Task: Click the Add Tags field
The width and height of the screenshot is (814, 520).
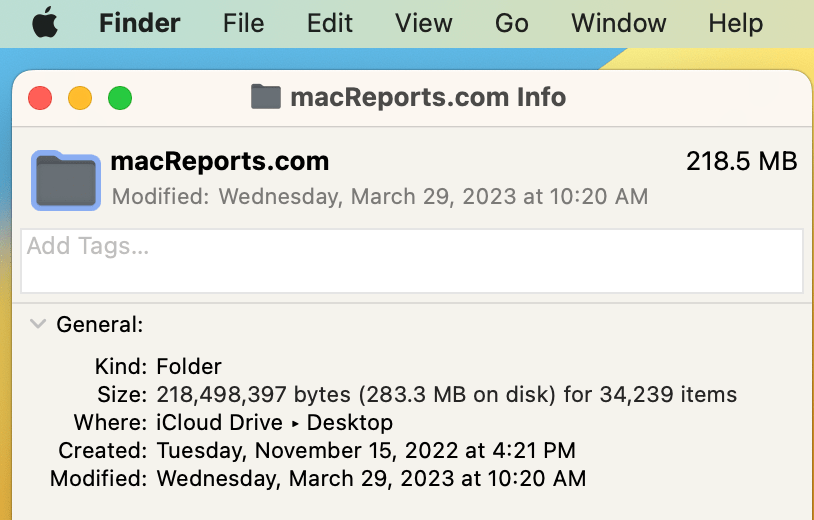Action: point(412,261)
